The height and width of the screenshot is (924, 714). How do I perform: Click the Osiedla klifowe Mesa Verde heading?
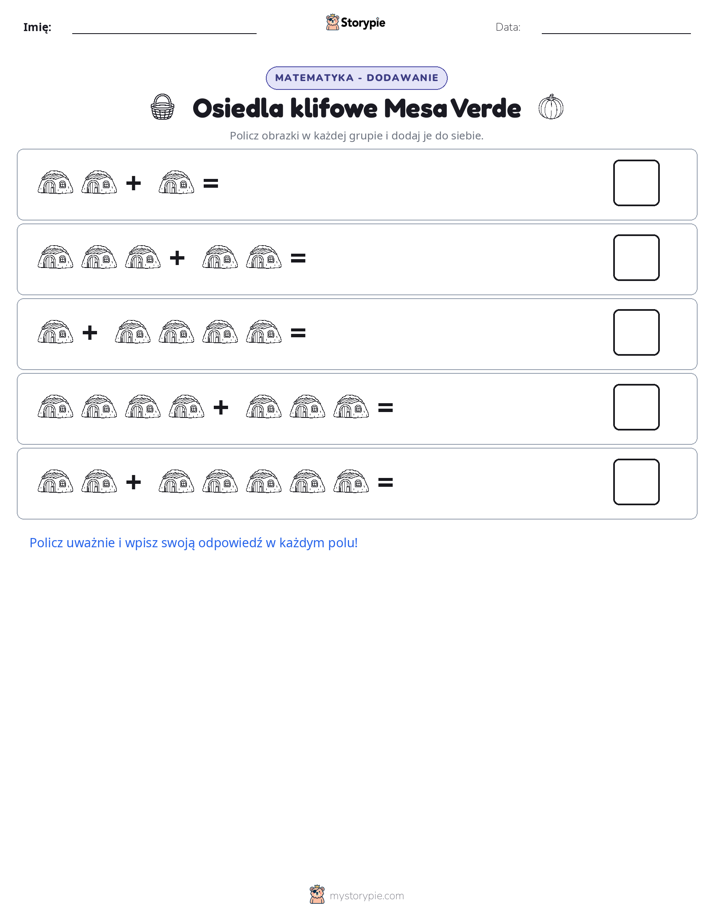click(356, 108)
